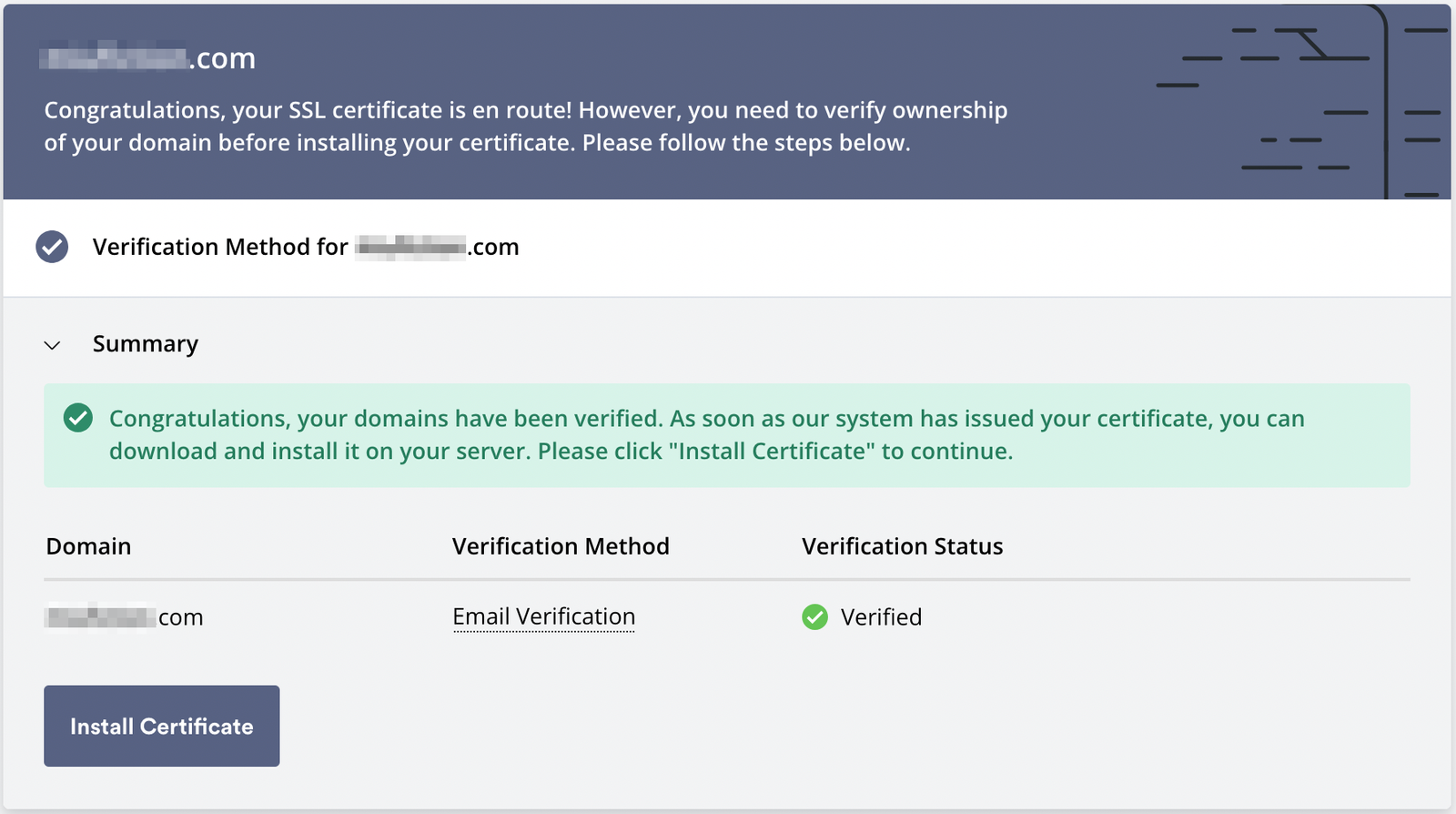Click the green Verified status check icon
The height and width of the screenshot is (814, 1456).
click(x=814, y=617)
